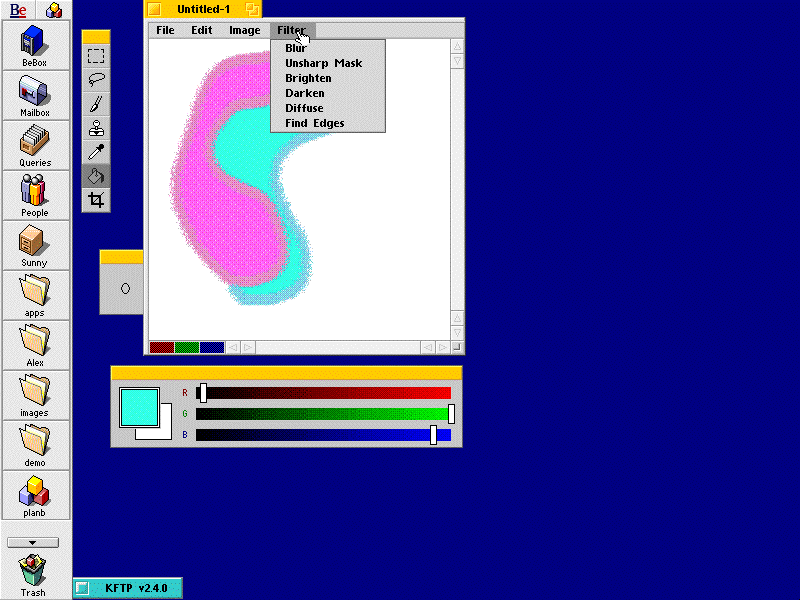
Task: Choose Diffuse filter
Action: 328,108
